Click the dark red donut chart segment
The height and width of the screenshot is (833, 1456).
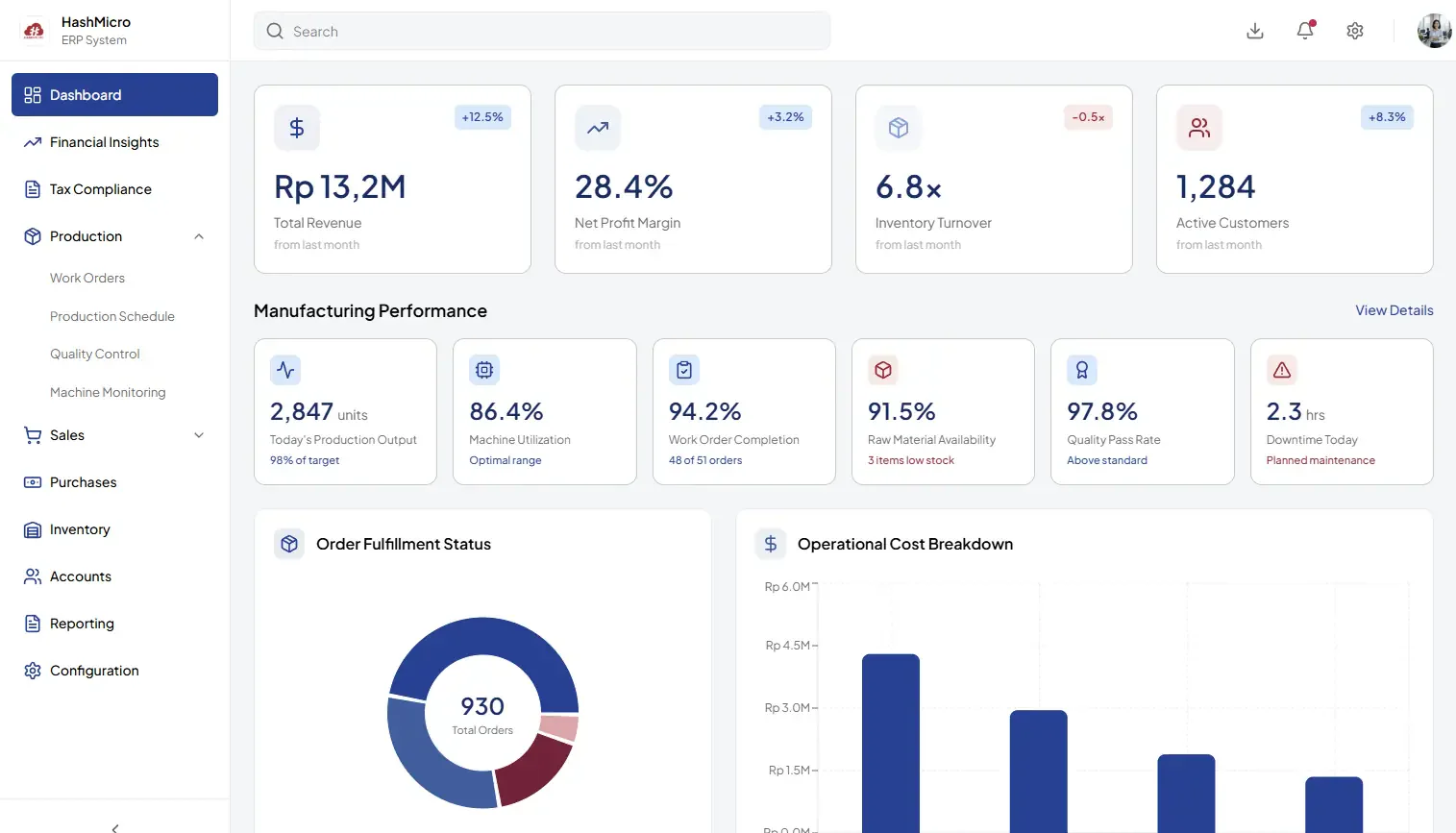[x=531, y=770]
